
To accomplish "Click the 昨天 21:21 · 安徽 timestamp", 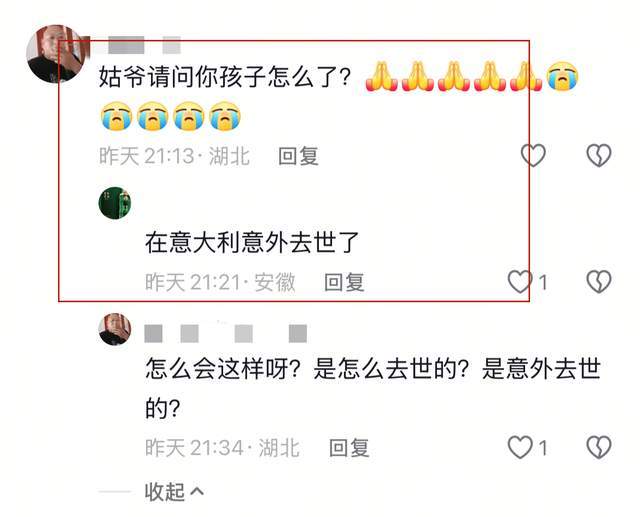I will point(220,282).
